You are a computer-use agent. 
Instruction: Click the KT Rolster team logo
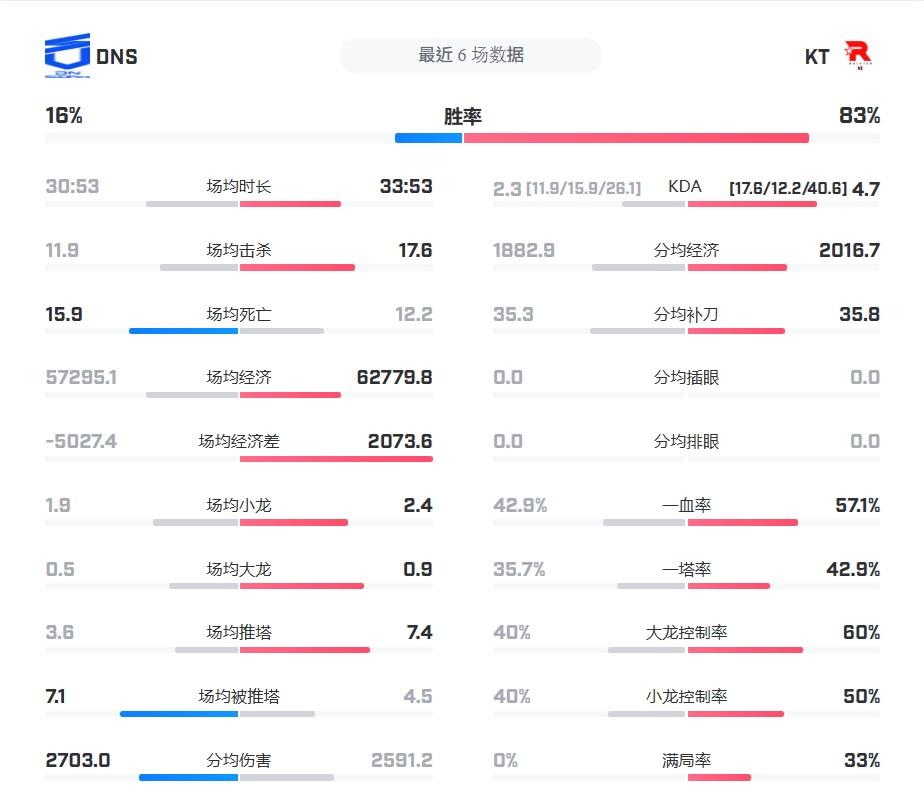tap(858, 56)
